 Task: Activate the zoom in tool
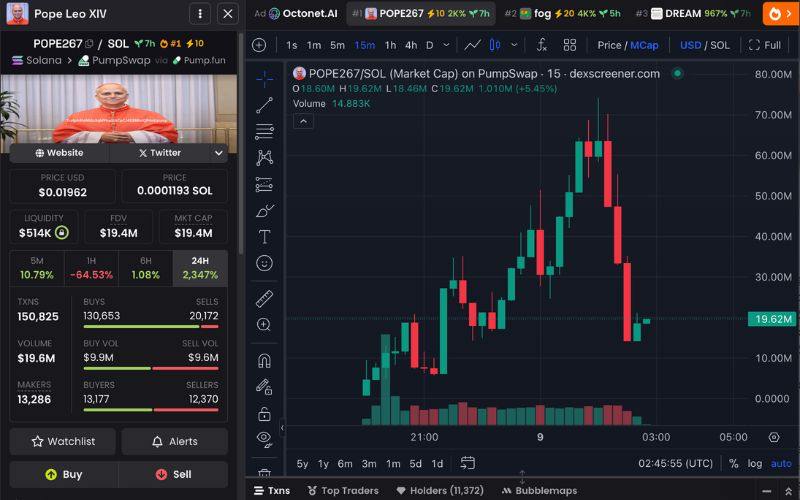click(x=264, y=324)
